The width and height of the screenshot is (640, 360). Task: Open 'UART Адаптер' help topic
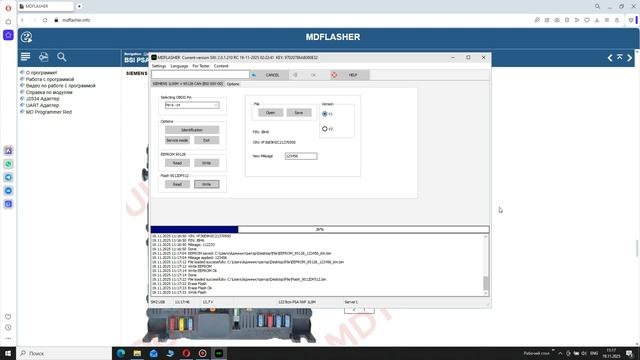[x=42, y=105]
